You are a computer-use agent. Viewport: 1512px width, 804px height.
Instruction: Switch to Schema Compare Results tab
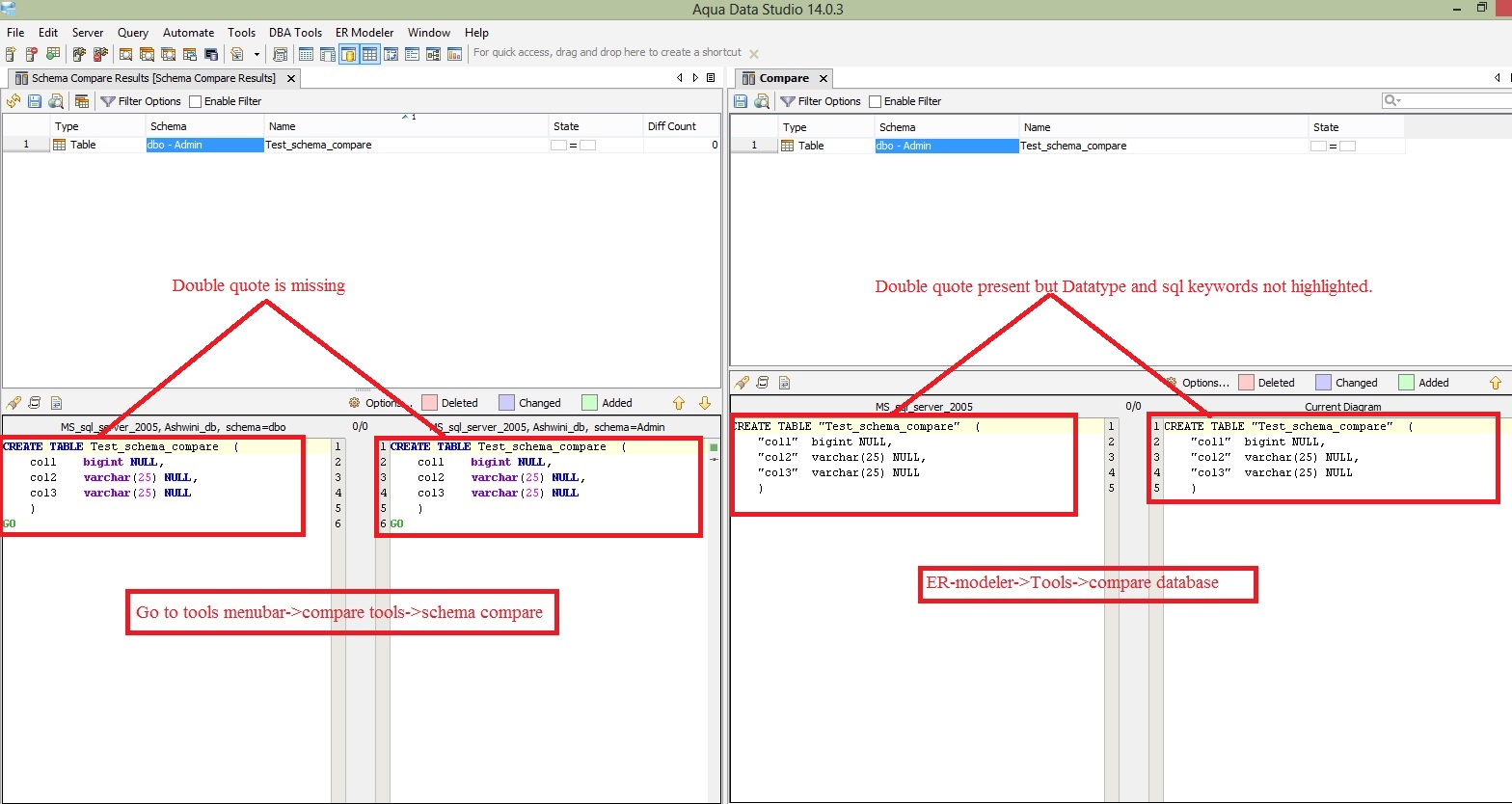point(153,78)
